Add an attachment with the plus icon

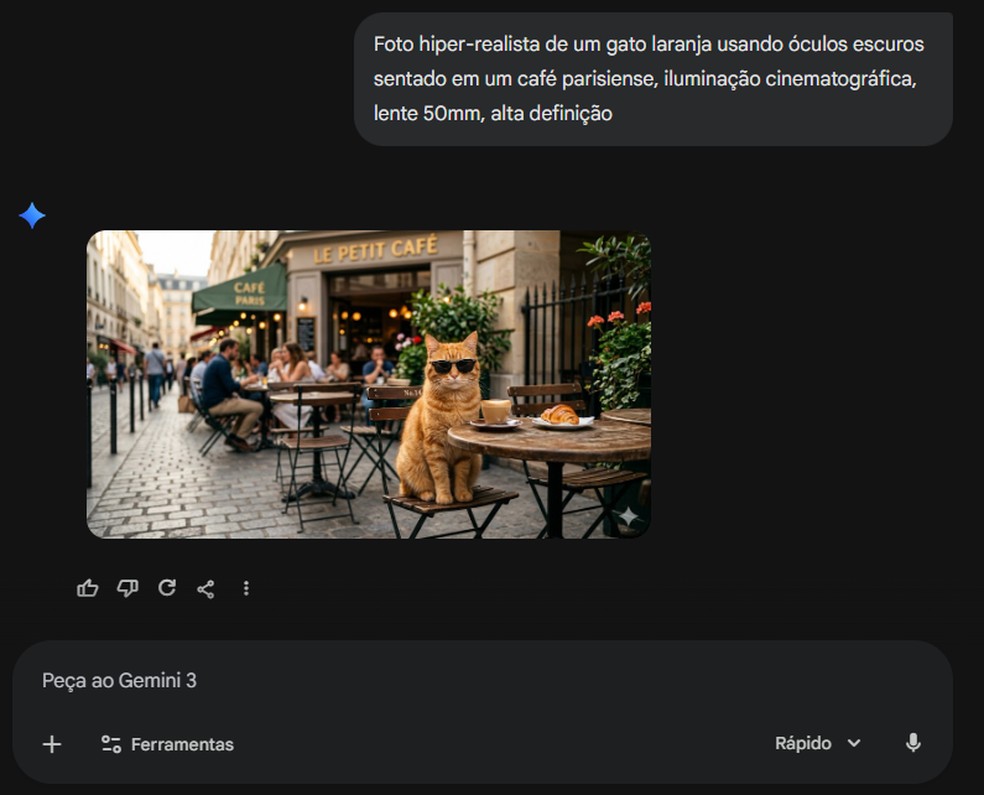click(52, 744)
